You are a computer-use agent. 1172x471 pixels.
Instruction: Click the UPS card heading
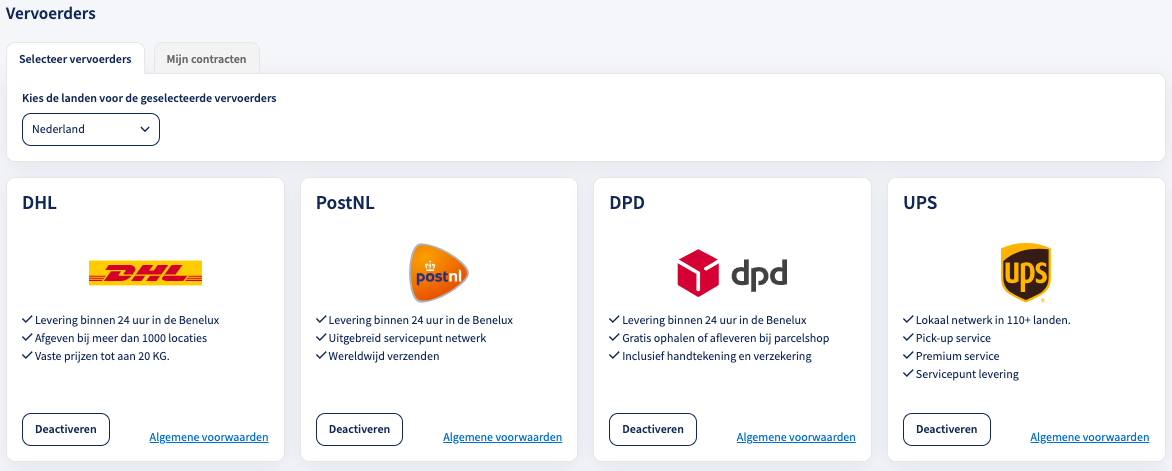tap(920, 203)
